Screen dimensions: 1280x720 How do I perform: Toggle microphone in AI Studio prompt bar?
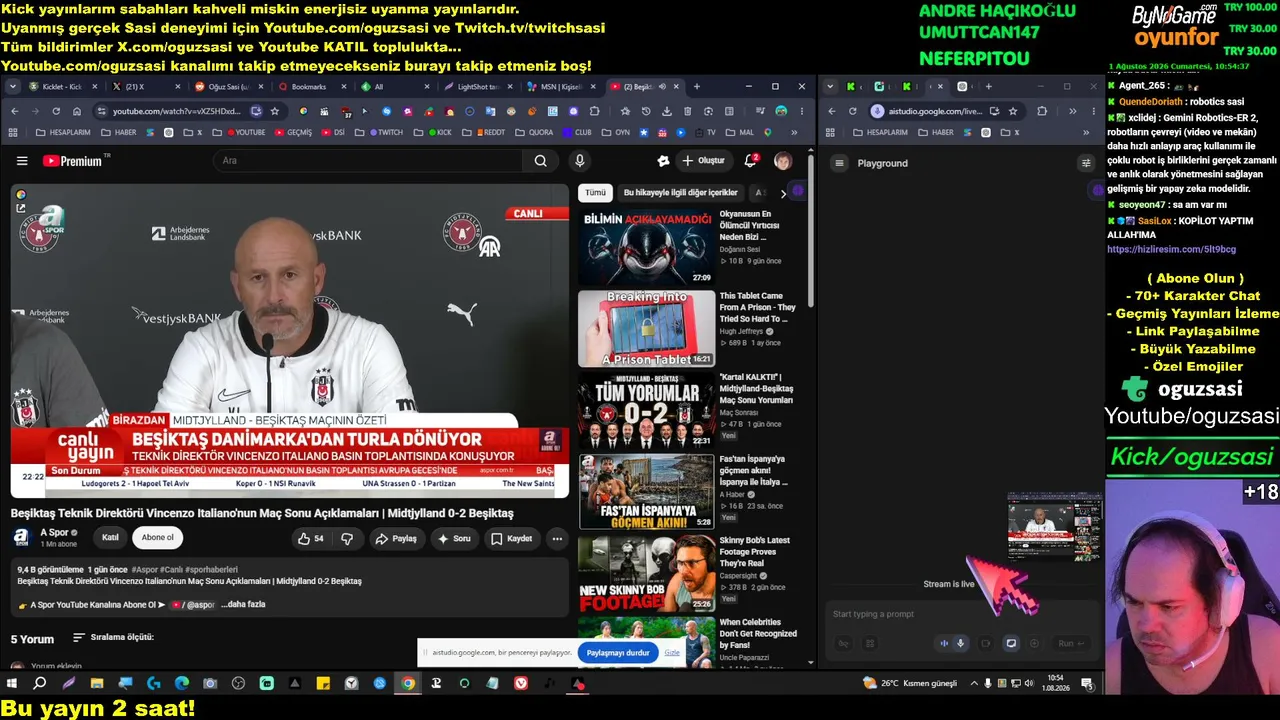(x=961, y=643)
